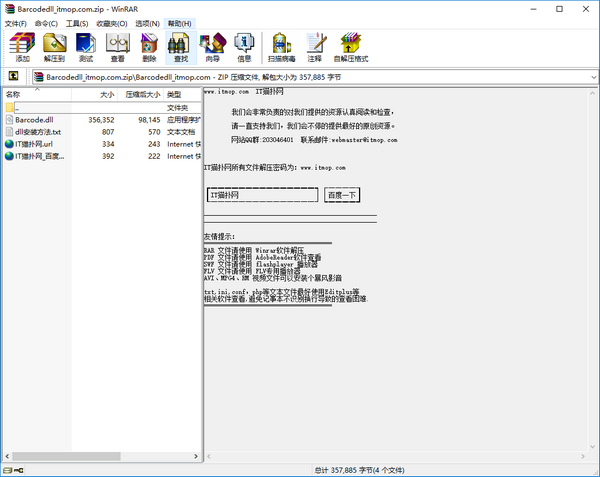Minimize the WinRAR window
Screen dimensions: 600x477
point(533,9)
